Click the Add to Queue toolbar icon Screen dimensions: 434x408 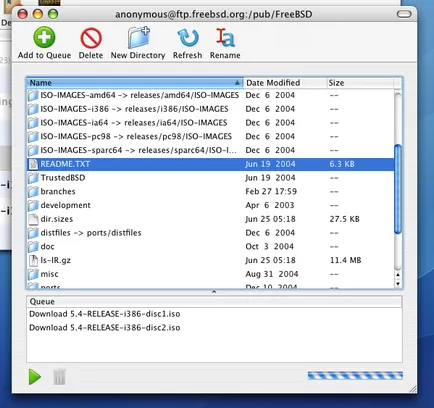(44, 37)
